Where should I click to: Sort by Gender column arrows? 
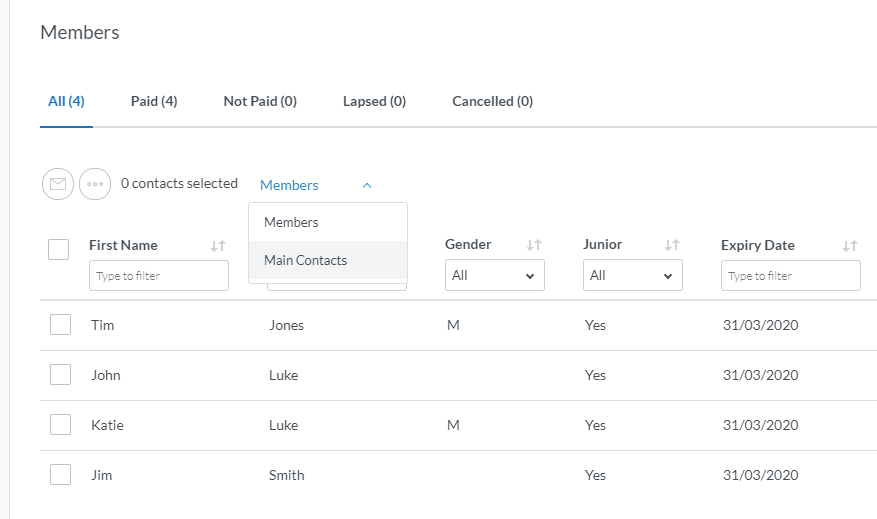(x=534, y=246)
